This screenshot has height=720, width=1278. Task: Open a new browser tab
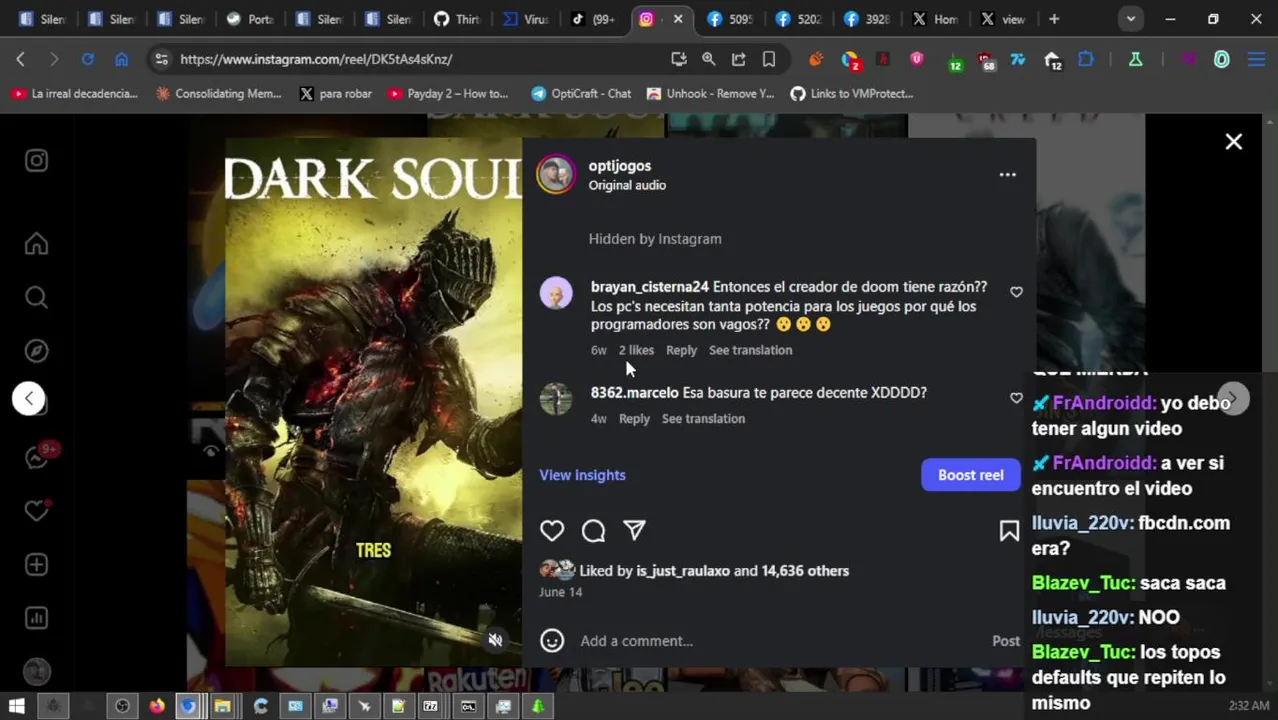(1053, 19)
